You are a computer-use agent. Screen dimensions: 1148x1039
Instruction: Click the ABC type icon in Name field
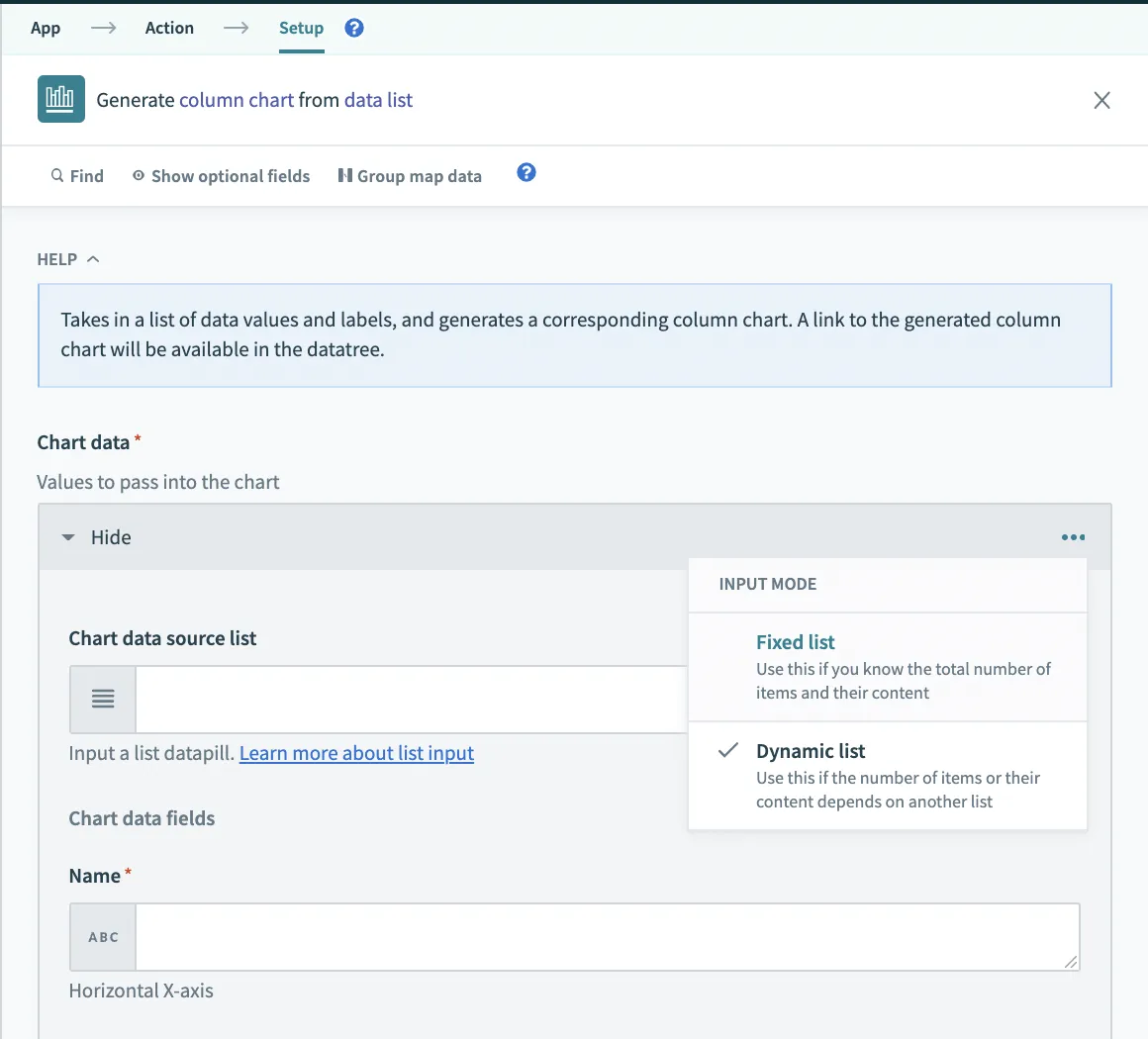[103, 937]
